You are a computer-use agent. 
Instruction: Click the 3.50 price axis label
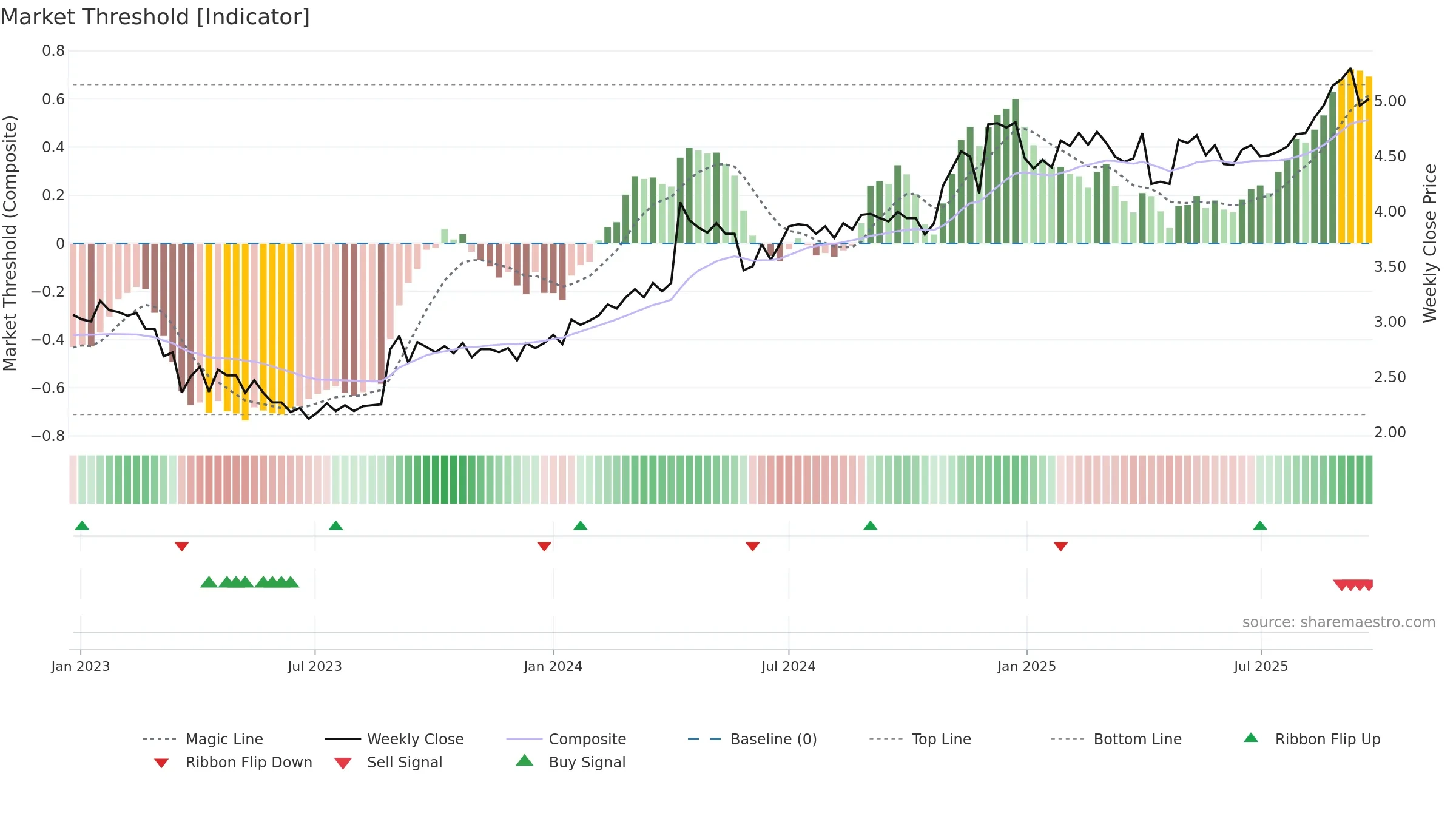[x=1390, y=267]
